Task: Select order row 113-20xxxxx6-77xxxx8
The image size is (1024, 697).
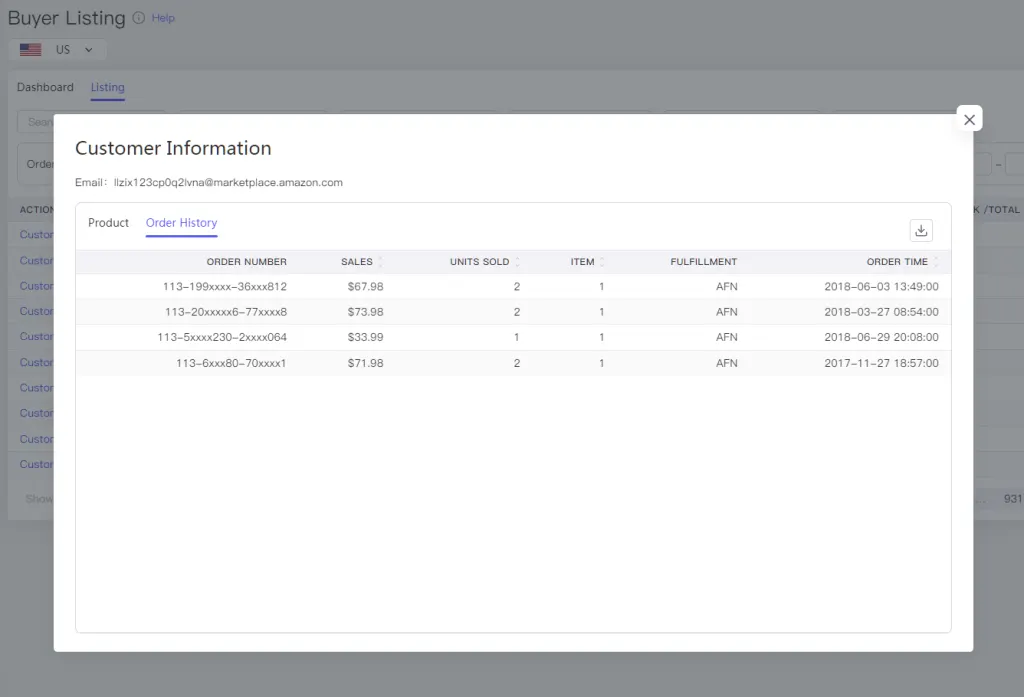Action: (226, 312)
